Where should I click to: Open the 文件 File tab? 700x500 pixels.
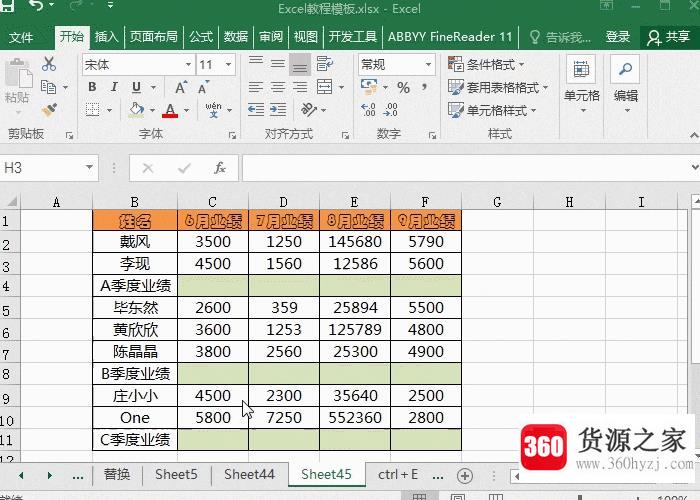[x=21, y=37]
